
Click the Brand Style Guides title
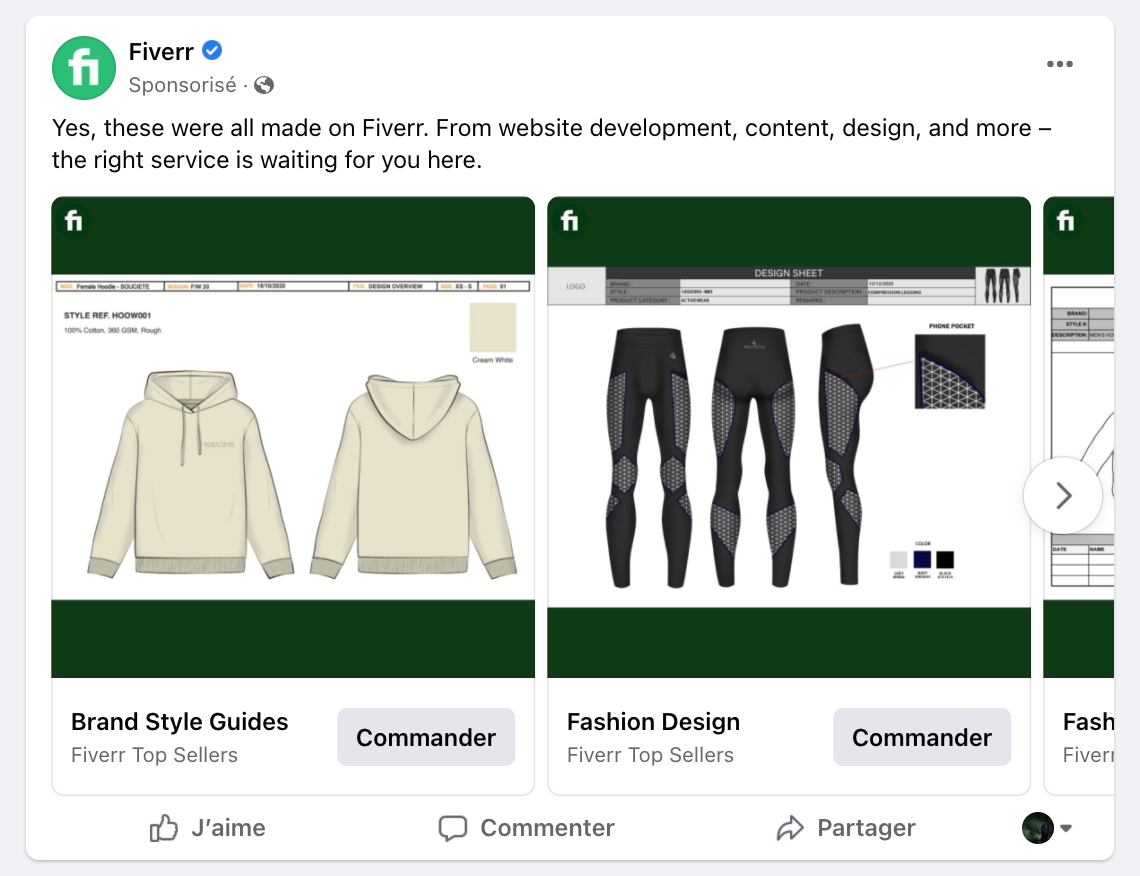(180, 722)
